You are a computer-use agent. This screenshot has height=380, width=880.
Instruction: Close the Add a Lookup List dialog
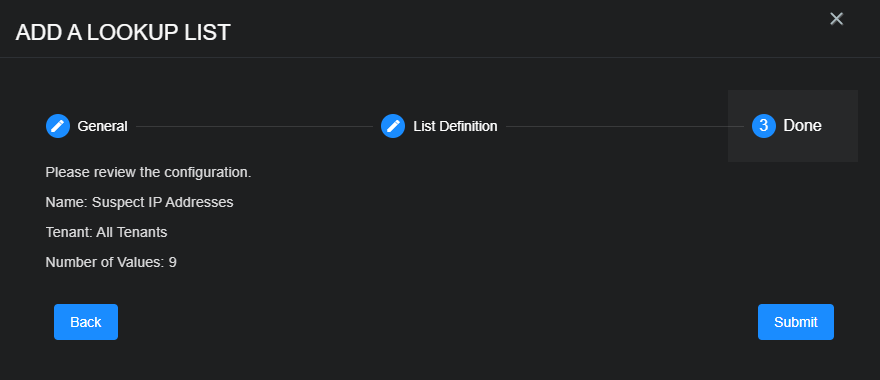coord(836,19)
